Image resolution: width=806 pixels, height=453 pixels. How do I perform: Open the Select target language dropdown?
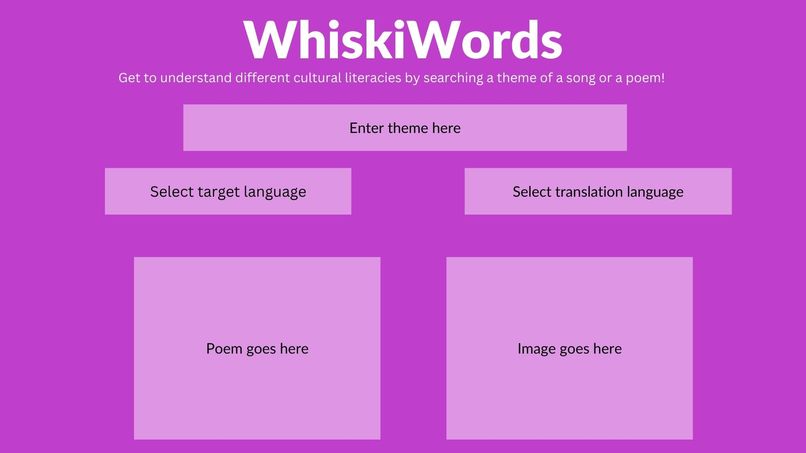(x=228, y=191)
